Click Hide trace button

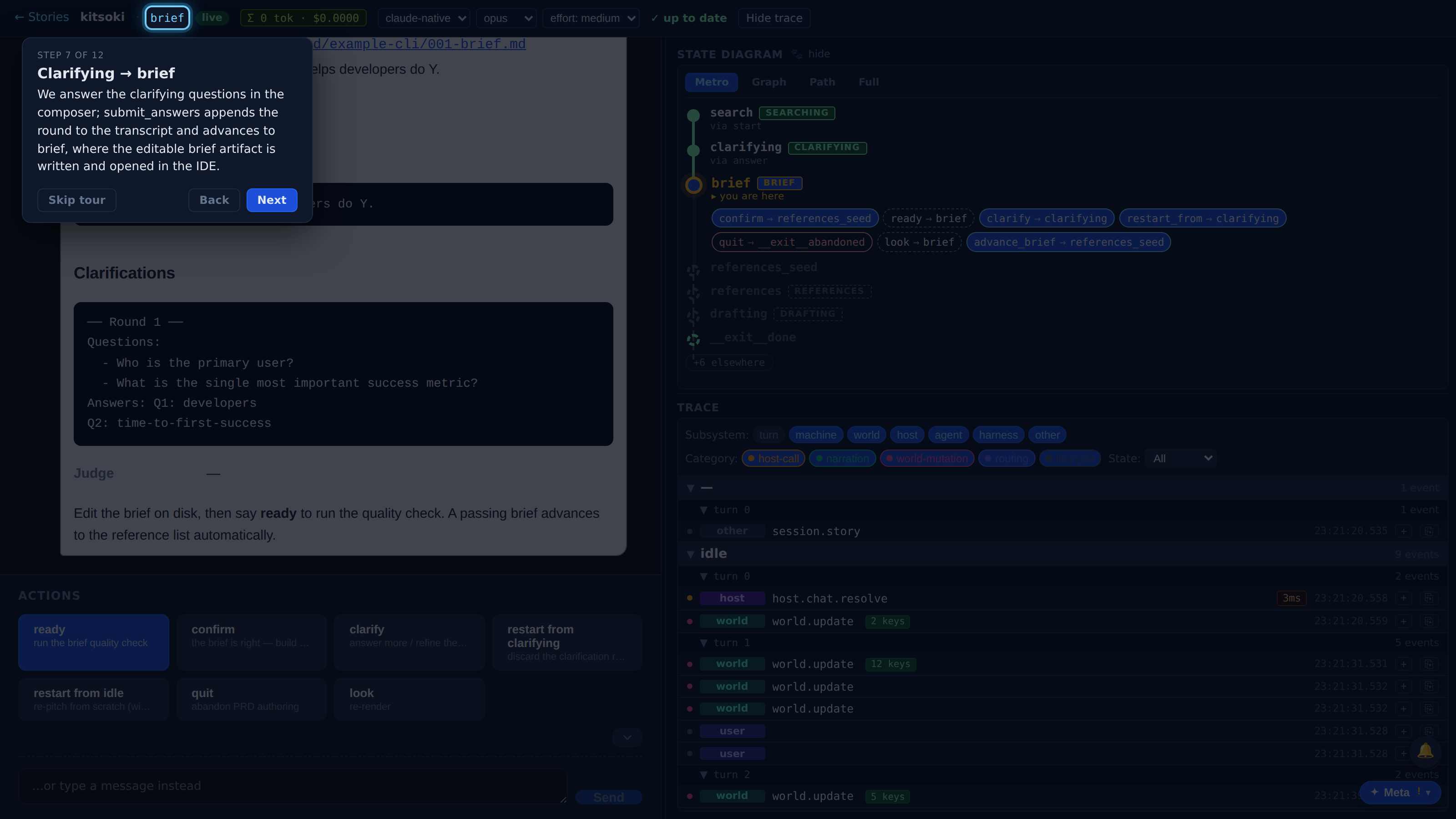pyautogui.click(x=774, y=18)
